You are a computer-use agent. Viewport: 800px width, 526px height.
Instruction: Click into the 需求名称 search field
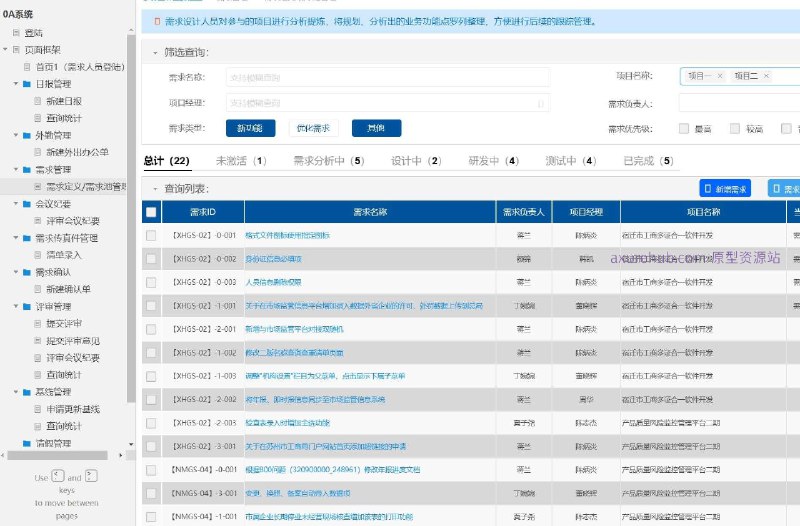pos(388,78)
